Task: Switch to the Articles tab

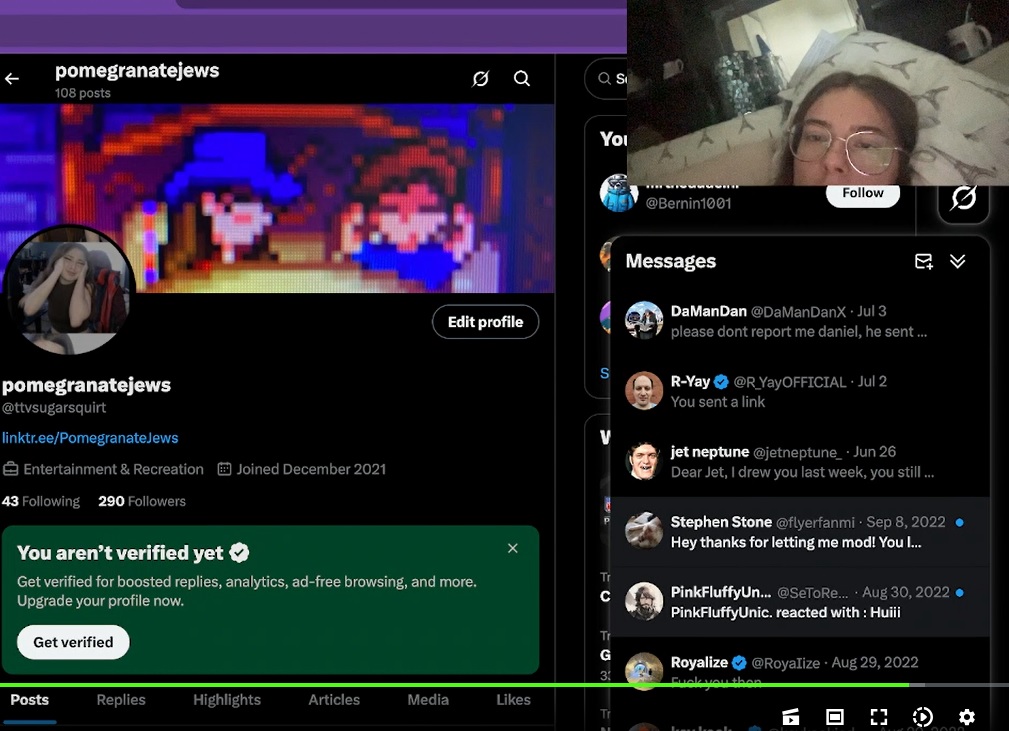Action: (334, 700)
